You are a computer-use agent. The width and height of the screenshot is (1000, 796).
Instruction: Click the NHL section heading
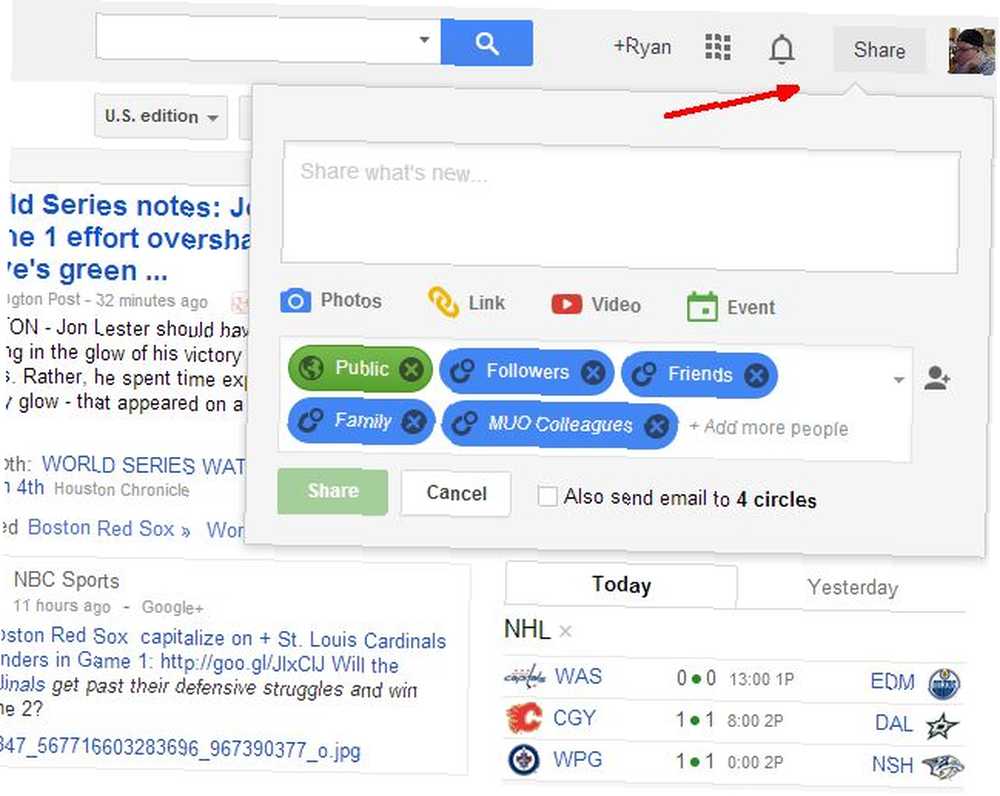point(527,630)
